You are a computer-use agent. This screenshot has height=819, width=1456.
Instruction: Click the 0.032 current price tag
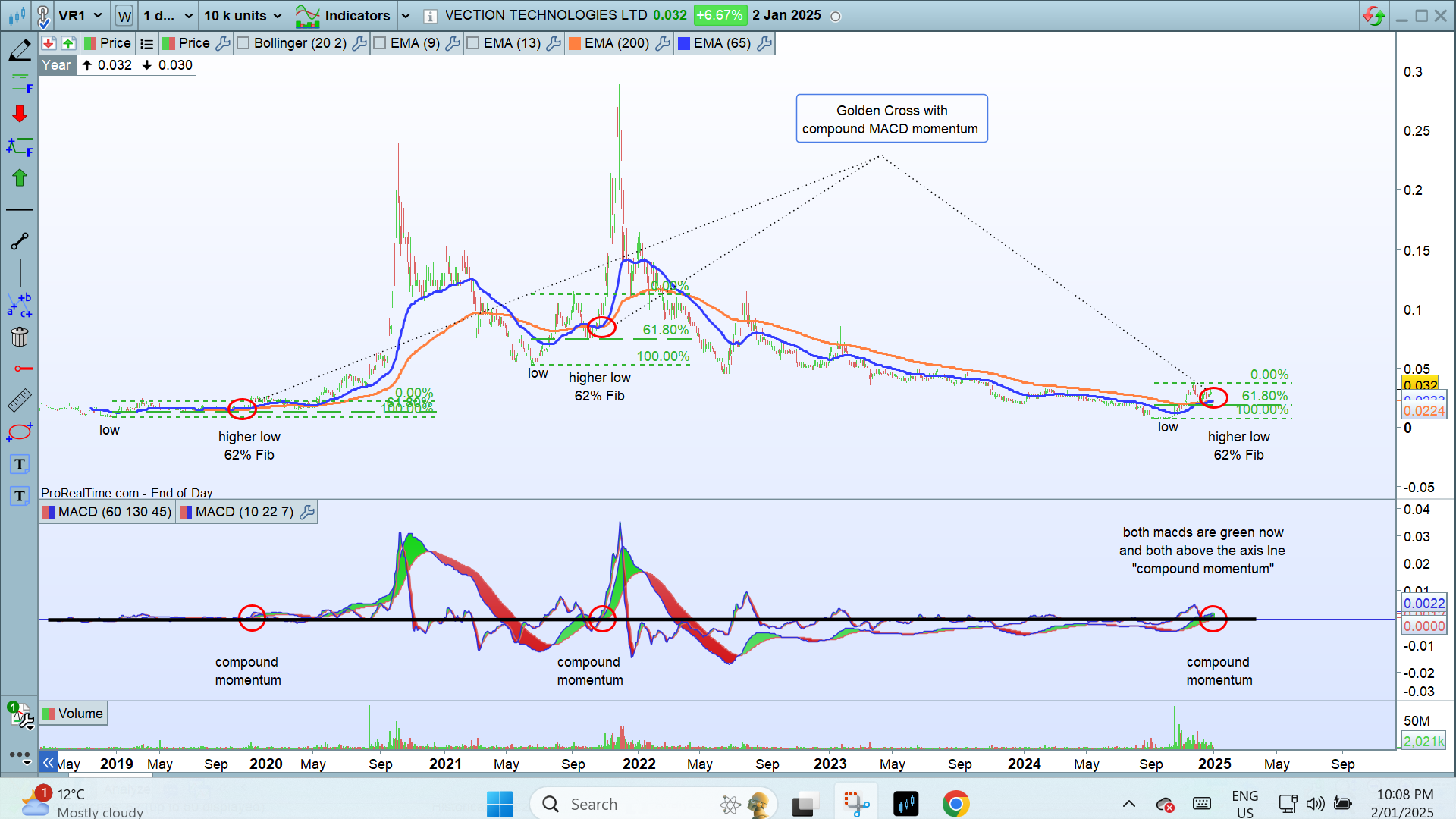click(1420, 384)
